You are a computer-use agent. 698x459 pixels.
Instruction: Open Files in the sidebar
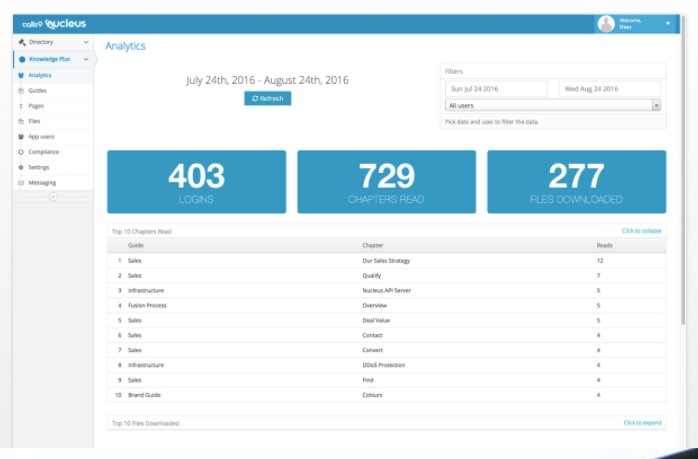[x=53, y=121]
